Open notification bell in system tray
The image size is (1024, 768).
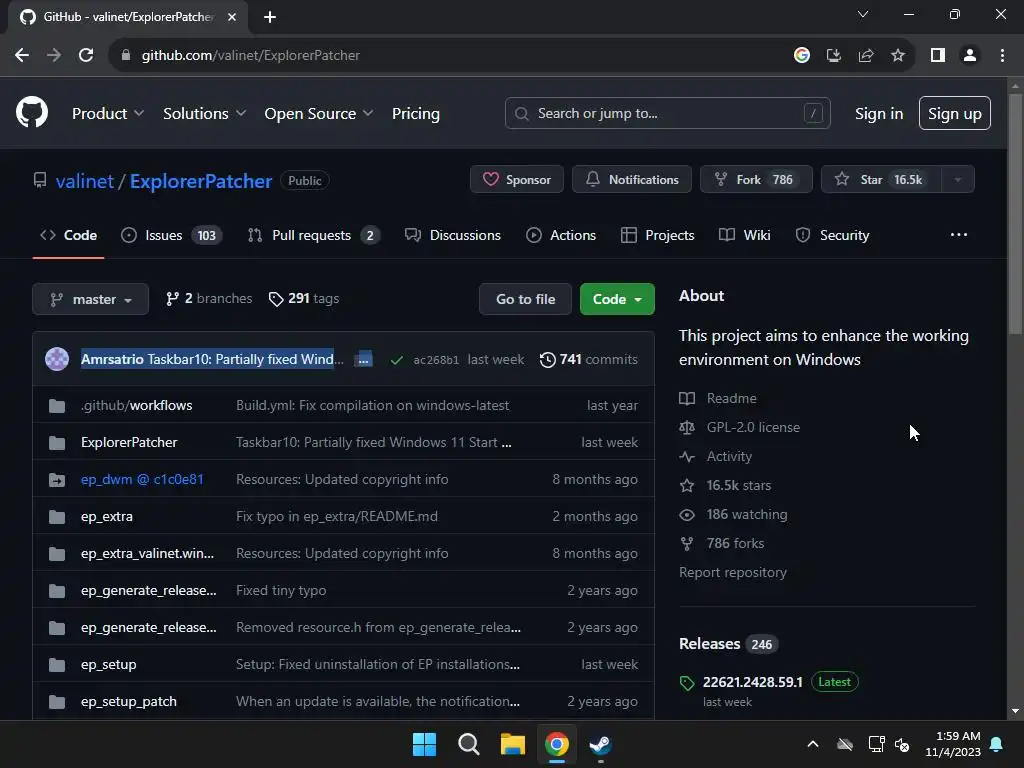click(997, 744)
